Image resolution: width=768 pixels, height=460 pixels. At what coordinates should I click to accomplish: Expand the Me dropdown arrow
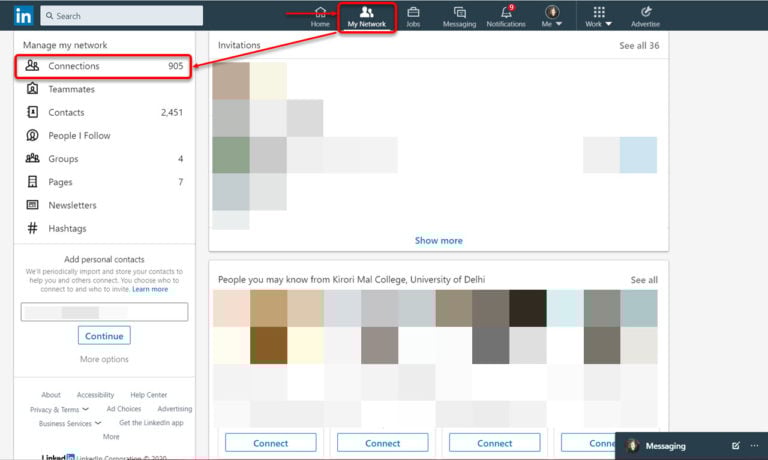coord(559,24)
